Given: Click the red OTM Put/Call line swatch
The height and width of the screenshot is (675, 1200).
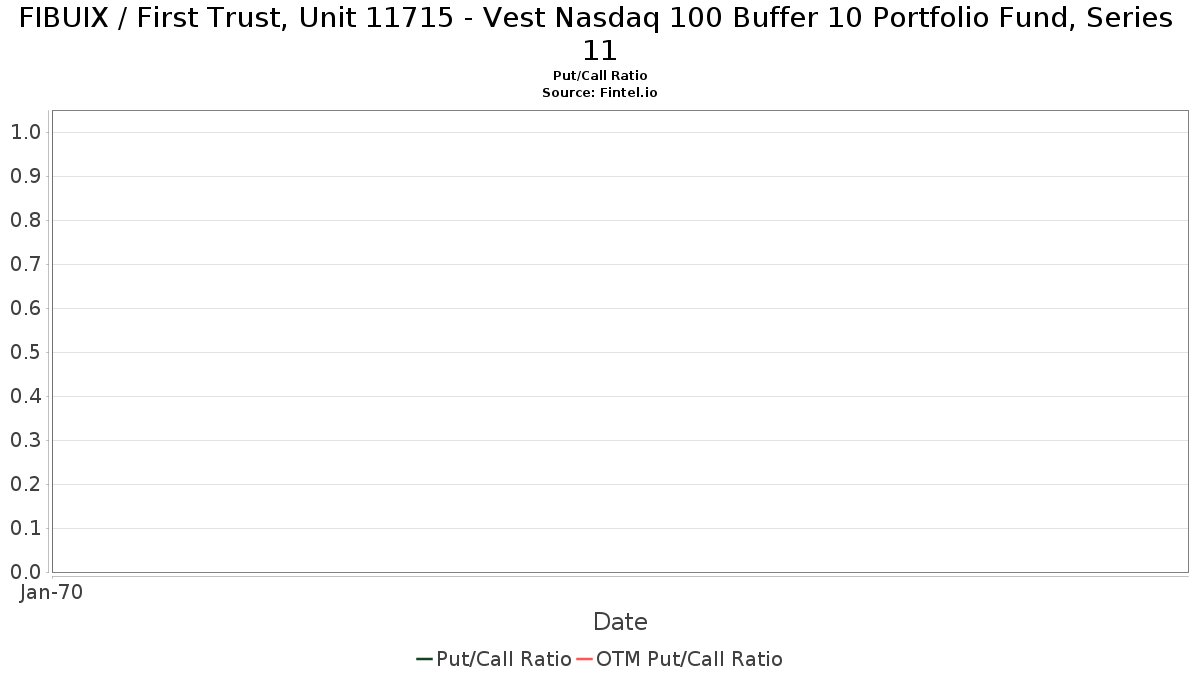Looking at the screenshot, I should pyautogui.click(x=585, y=659).
